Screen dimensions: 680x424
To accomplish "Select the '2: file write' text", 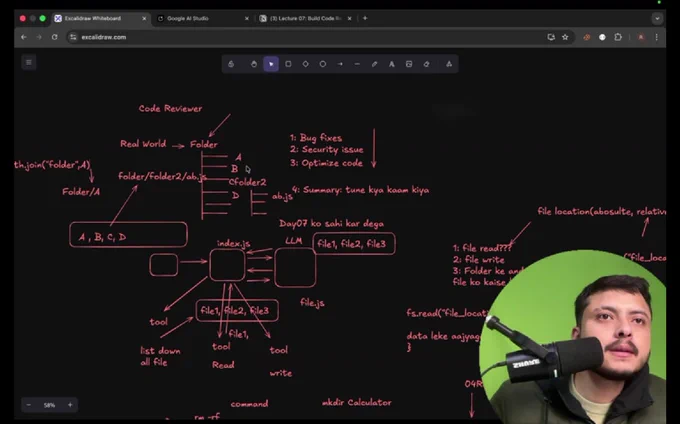I will 479,260.
